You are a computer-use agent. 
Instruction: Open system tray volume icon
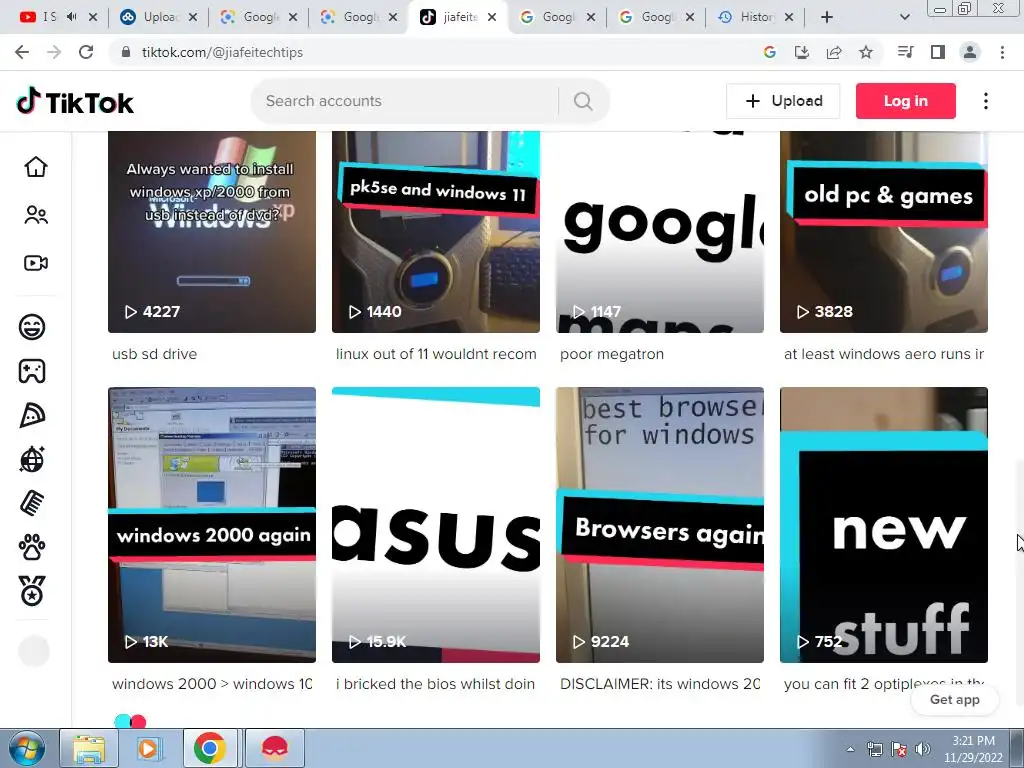(922, 749)
